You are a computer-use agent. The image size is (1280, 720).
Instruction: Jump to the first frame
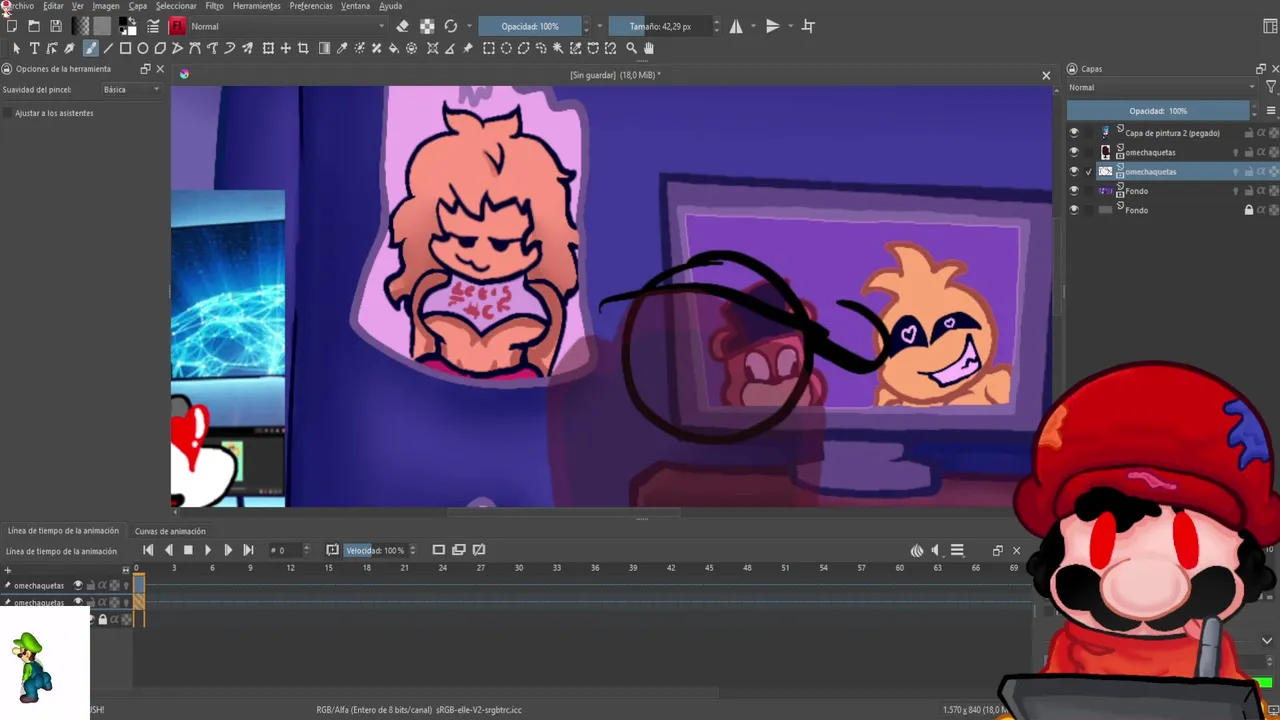tap(148, 550)
